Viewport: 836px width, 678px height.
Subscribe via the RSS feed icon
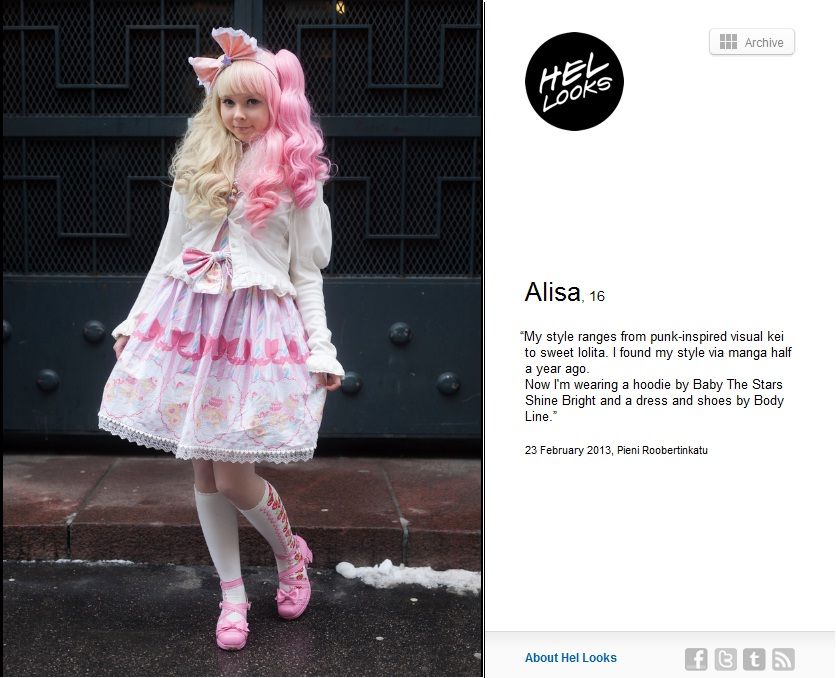pyautogui.click(x=783, y=659)
